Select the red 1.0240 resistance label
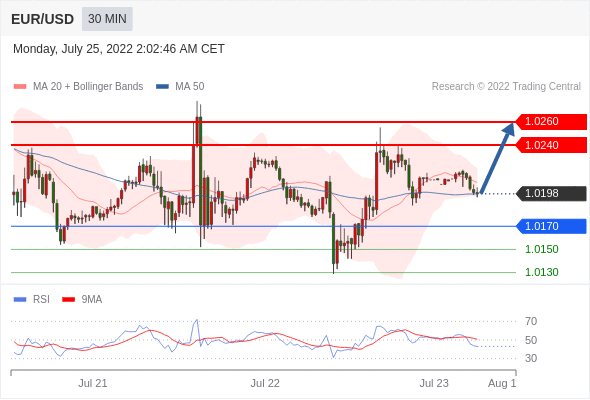 click(551, 145)
